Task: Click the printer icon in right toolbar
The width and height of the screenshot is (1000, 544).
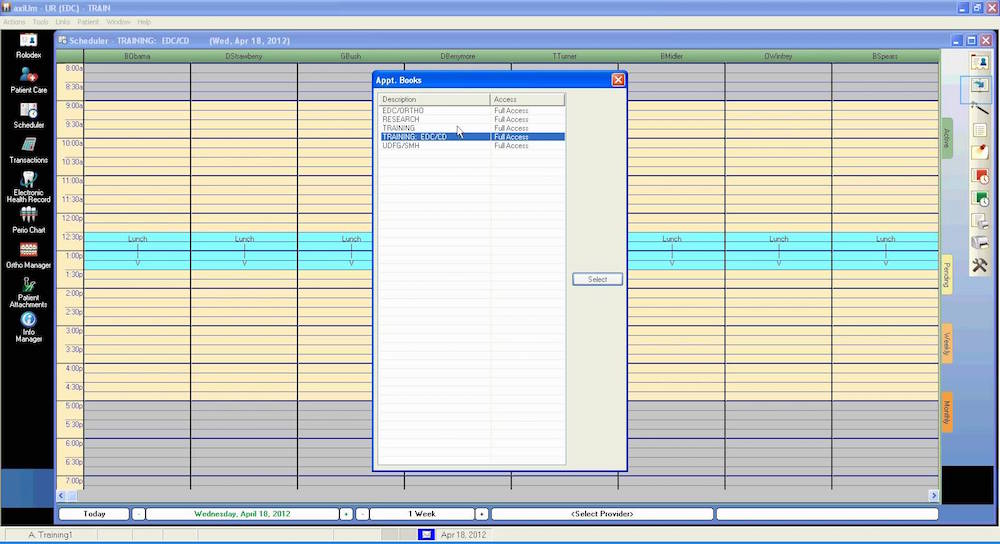Action: tap(980, 242)
